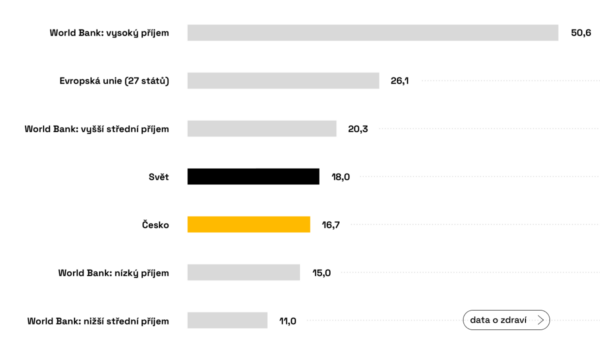Image resolution: width=600 pixels, height=360 pixels.
Task: Click the World Bank: nízký příjem bar
Action: pos(244,272)
